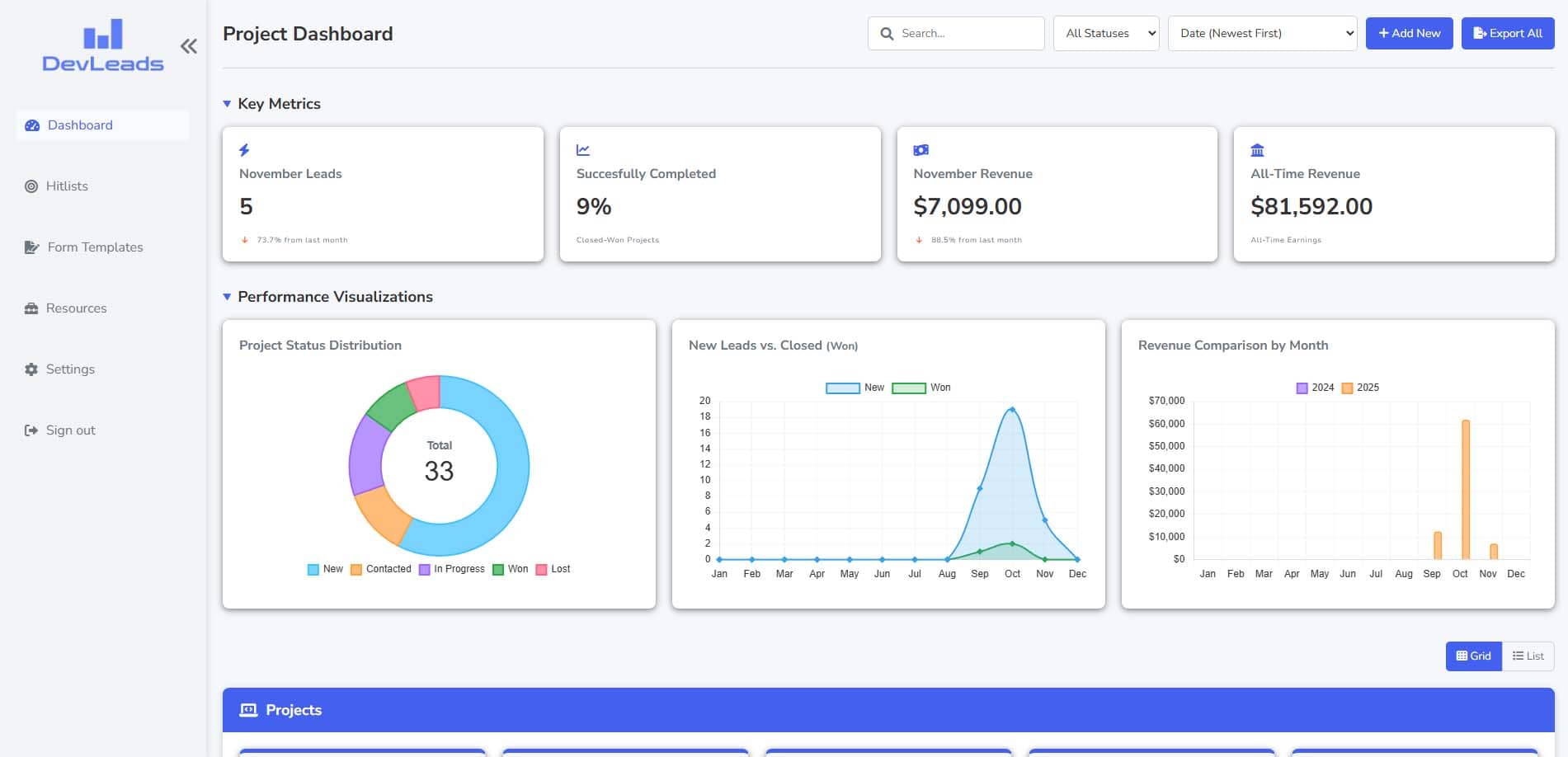Viewport: 1568px width, 757px height.
Task: Toggle the Contacted legend swatch
Action: tap(356, 570)
